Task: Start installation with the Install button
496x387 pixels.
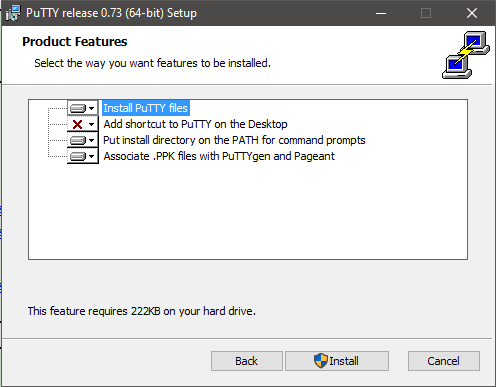Action: pyautogui.click(x=337, y=361)
